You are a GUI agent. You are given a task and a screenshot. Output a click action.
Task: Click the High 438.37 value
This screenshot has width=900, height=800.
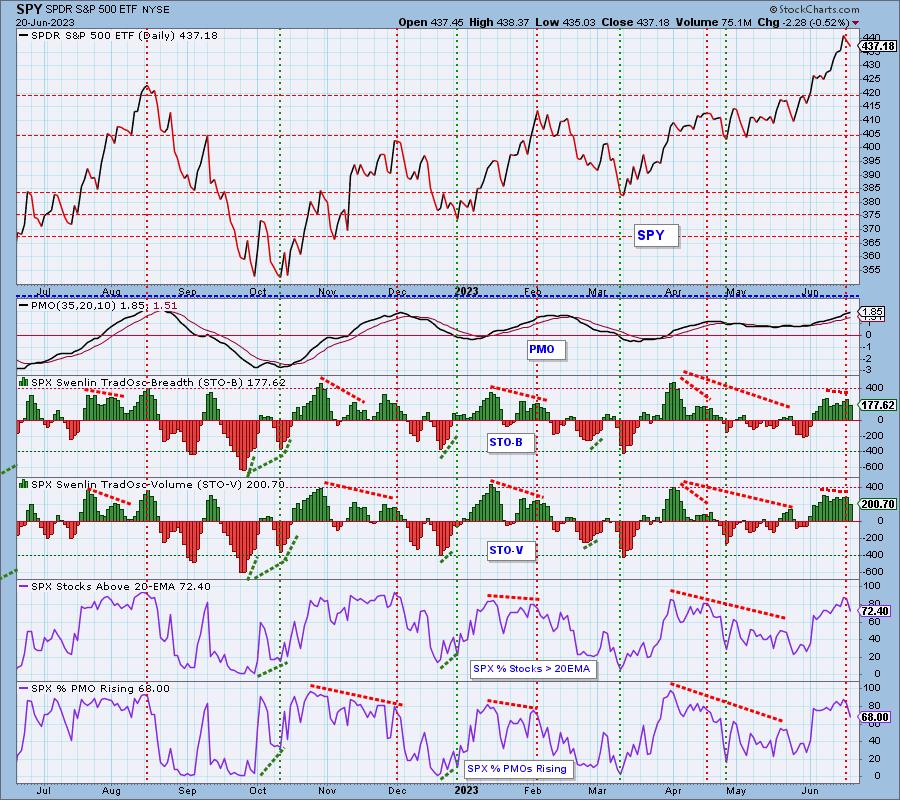pos(499,22)
